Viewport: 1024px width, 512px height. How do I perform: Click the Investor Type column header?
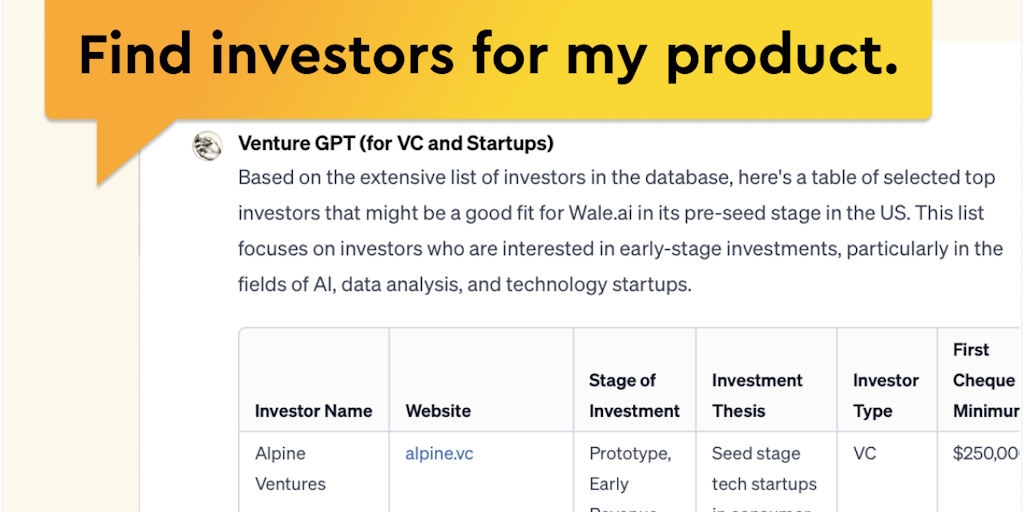click(885, 395)
